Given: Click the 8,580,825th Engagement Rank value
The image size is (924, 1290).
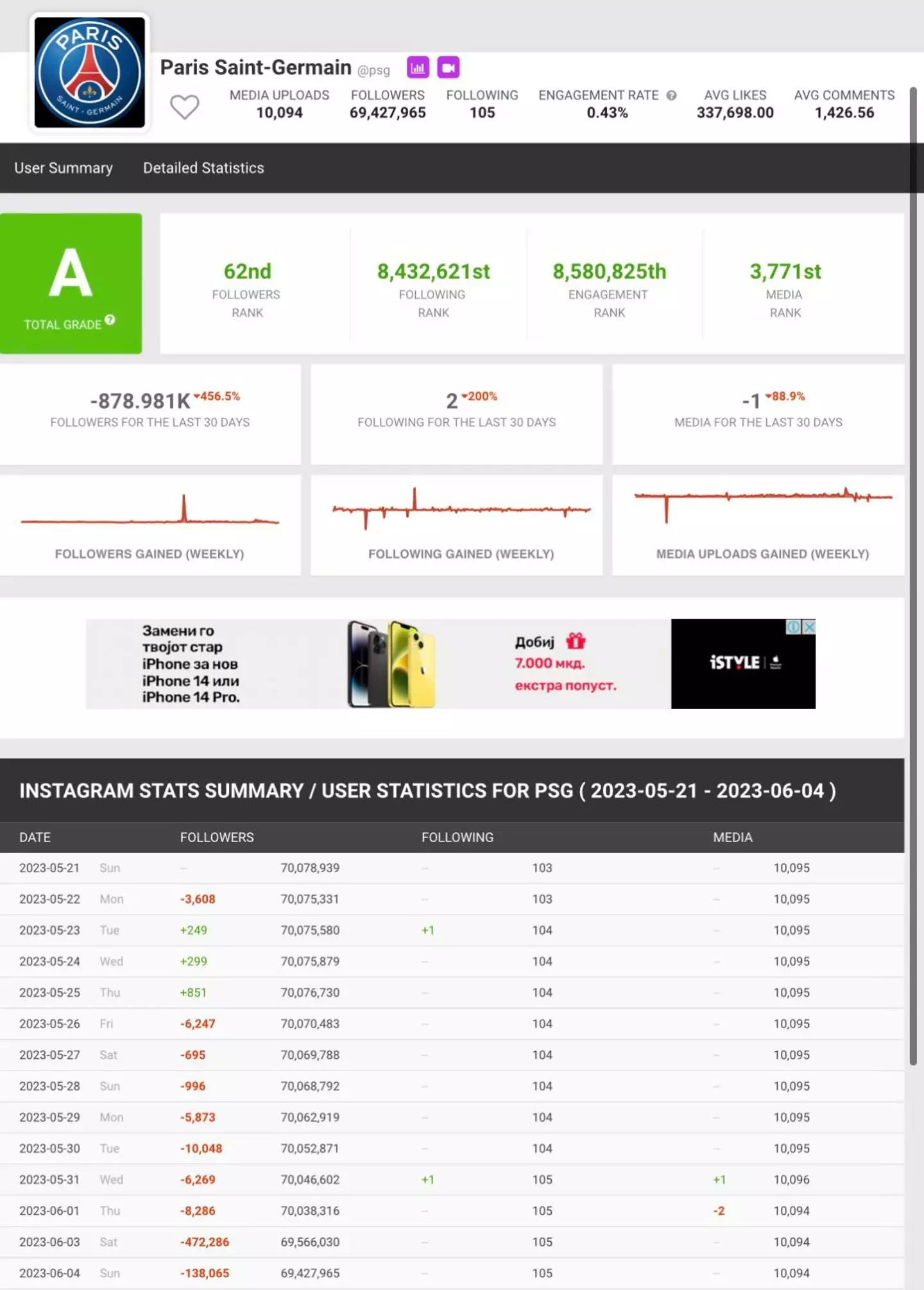Looking at the screenshot, I should pyautogui.click(x=610, y=271).
